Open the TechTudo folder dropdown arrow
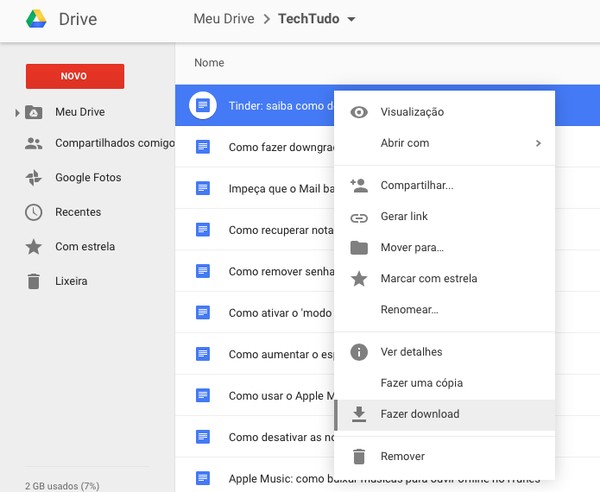The width and height of the screenshot is (600, 492). [x=351, y=20]
